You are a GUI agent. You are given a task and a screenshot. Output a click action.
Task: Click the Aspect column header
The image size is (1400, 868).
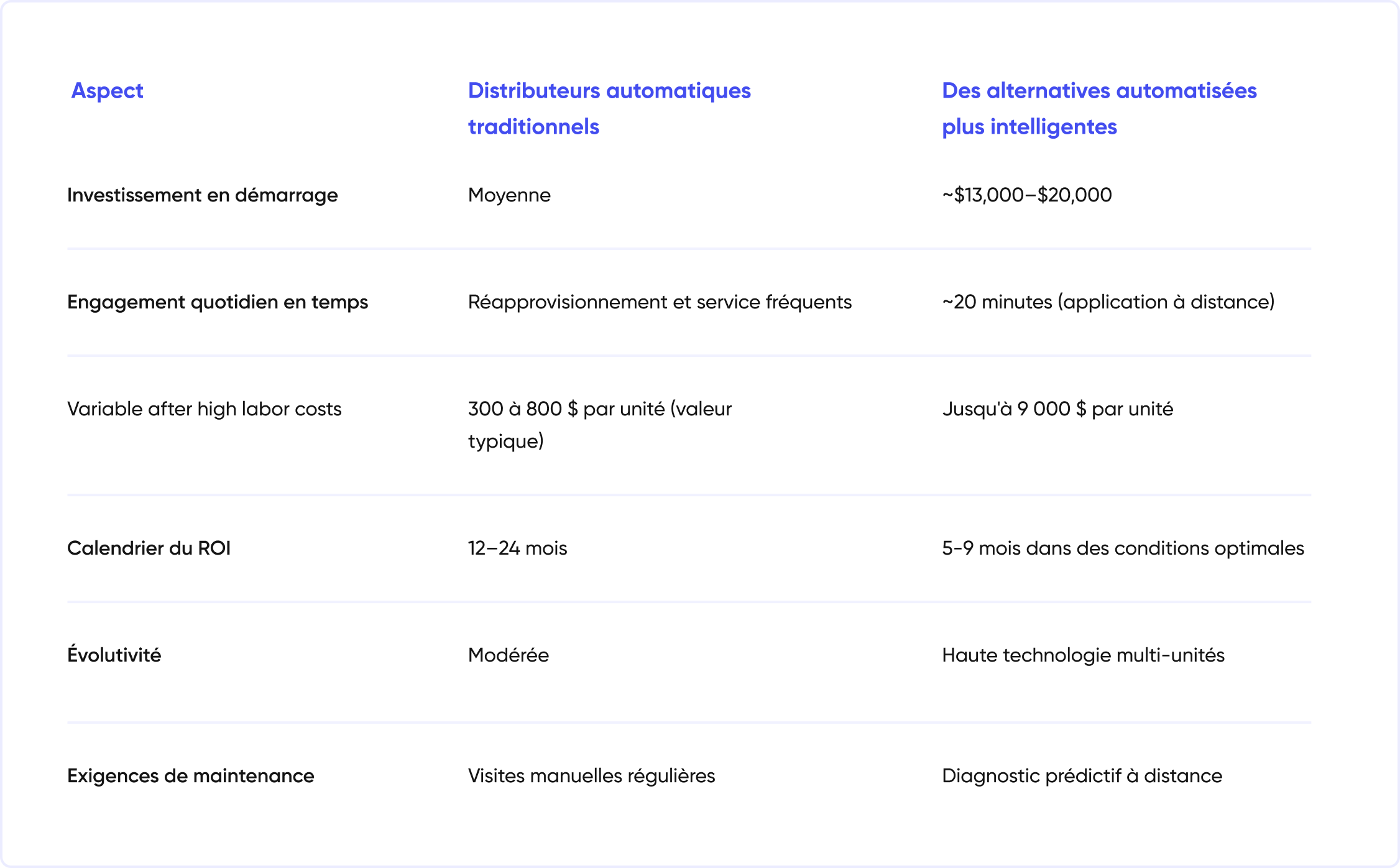pyautogui.click(x=107, y=91)
